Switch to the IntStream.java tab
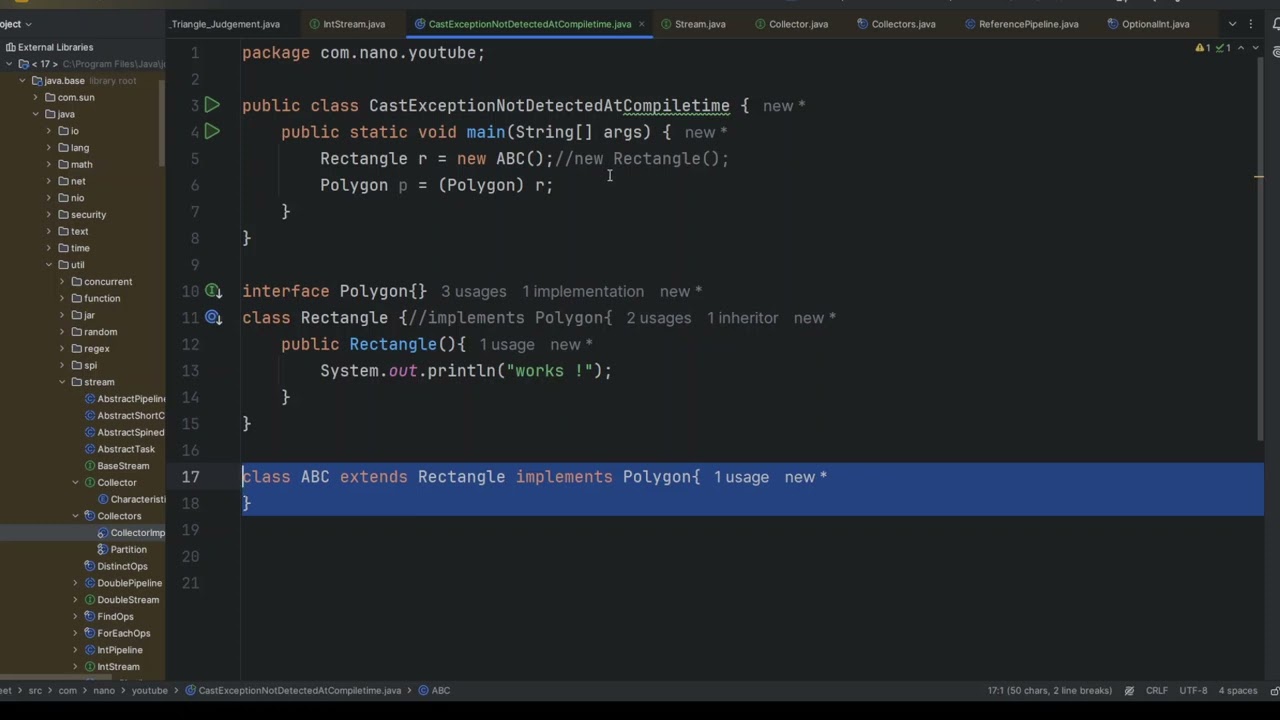Viewport: 1280px width, 720px height. [x=346, y=24]
